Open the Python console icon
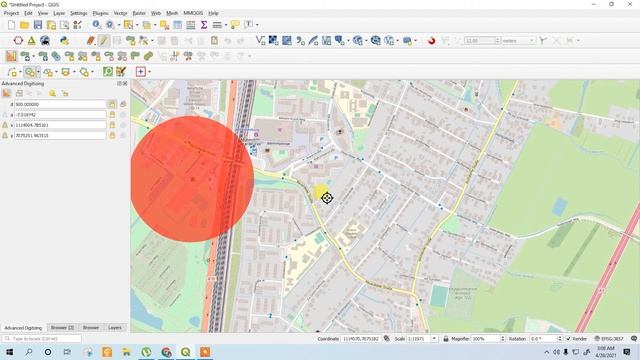The image size is (640, 360). tap(64, 40)
